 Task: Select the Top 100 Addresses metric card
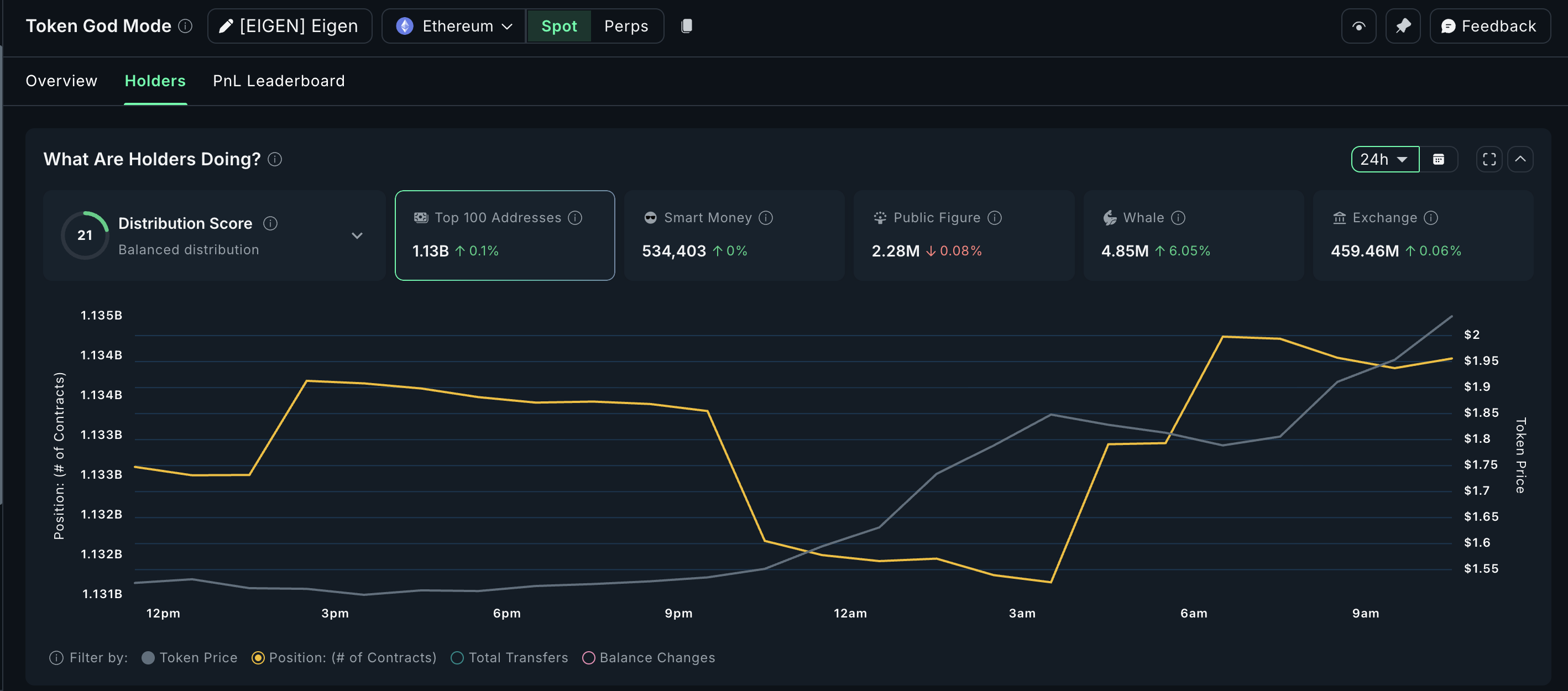click(x=505, y=235)
